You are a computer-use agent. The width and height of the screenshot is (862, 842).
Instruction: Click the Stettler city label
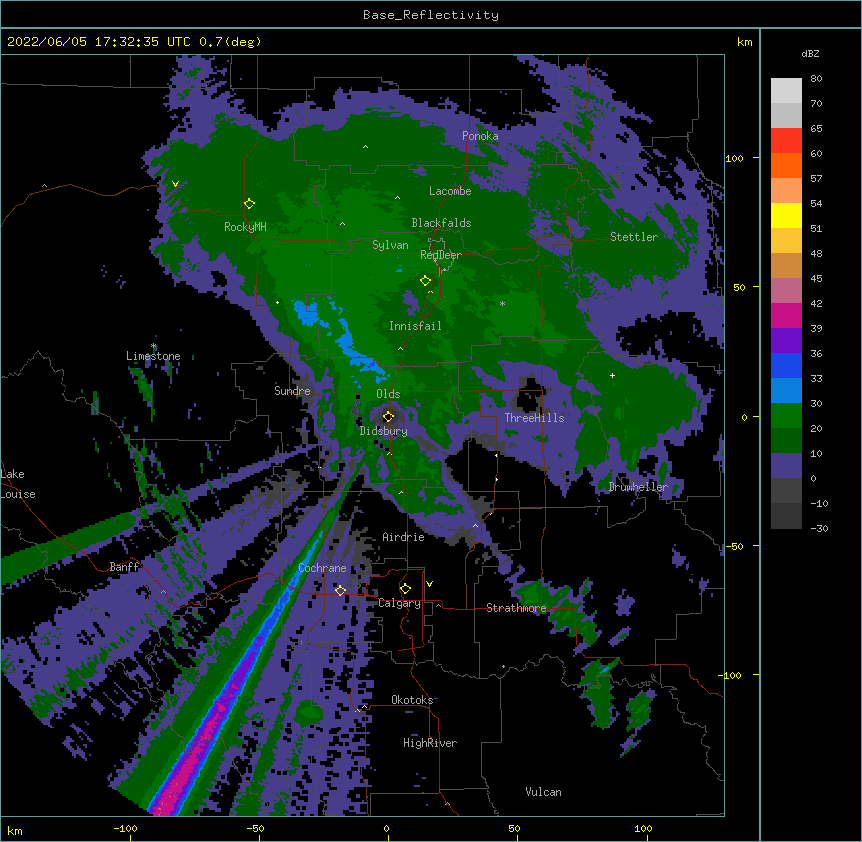[x=634, y=237]
